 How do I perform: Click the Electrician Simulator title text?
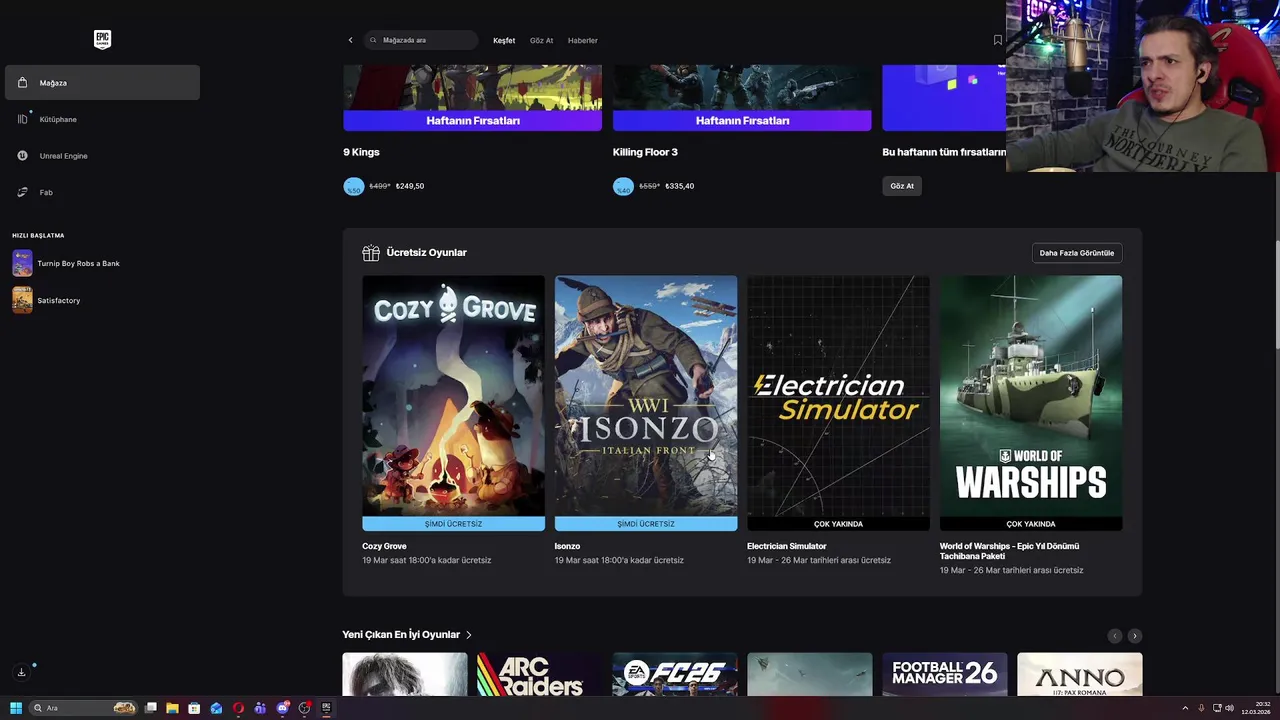tap(787, 546)
